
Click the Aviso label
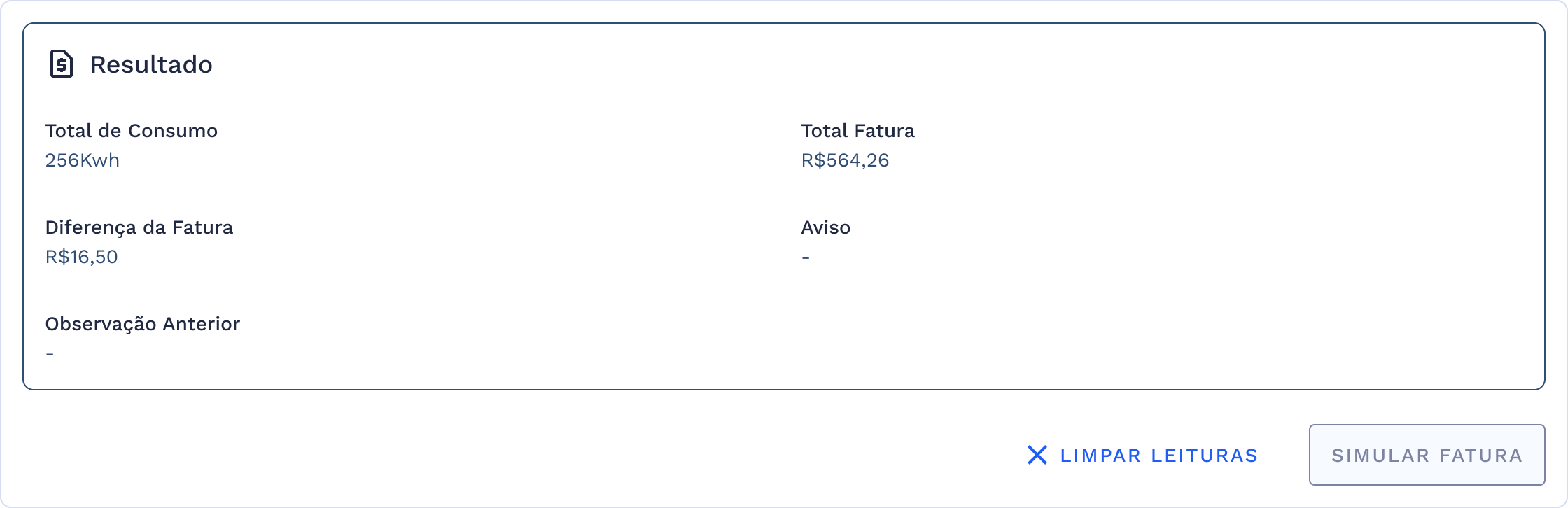pos(826,227)
